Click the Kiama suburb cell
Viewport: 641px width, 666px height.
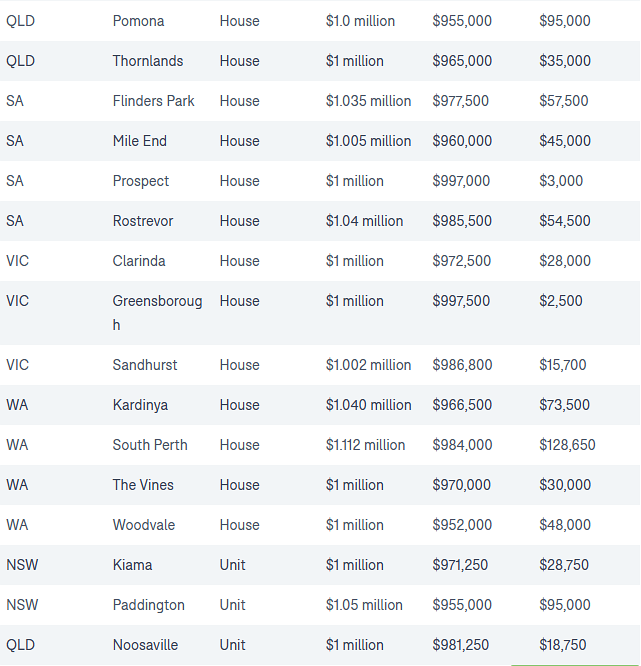click(x=133, y=565)
